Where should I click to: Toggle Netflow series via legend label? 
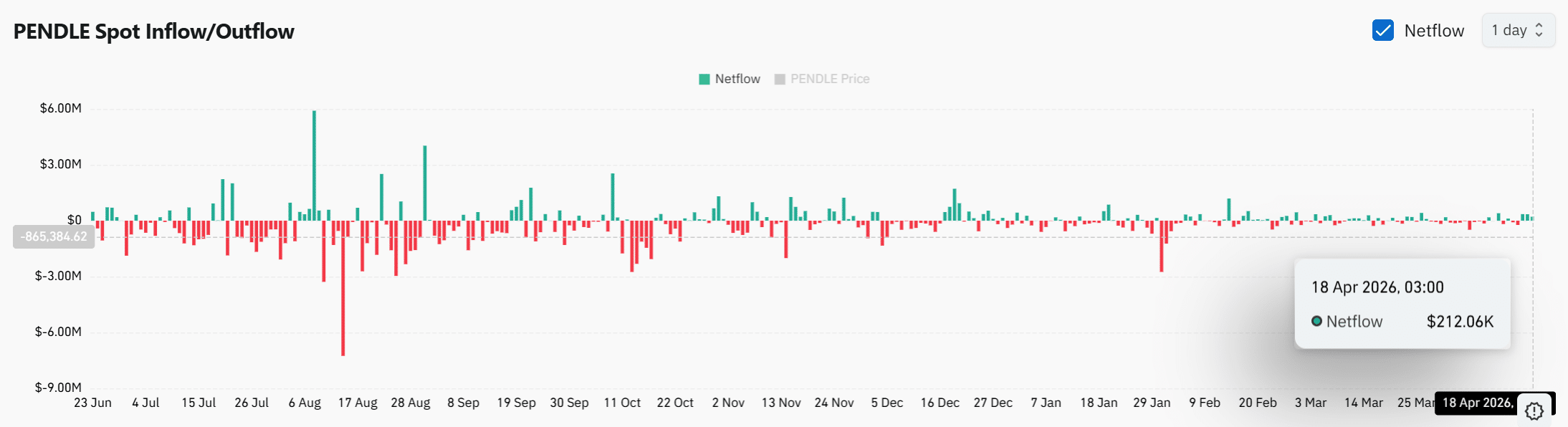click(x=737, y=79)
